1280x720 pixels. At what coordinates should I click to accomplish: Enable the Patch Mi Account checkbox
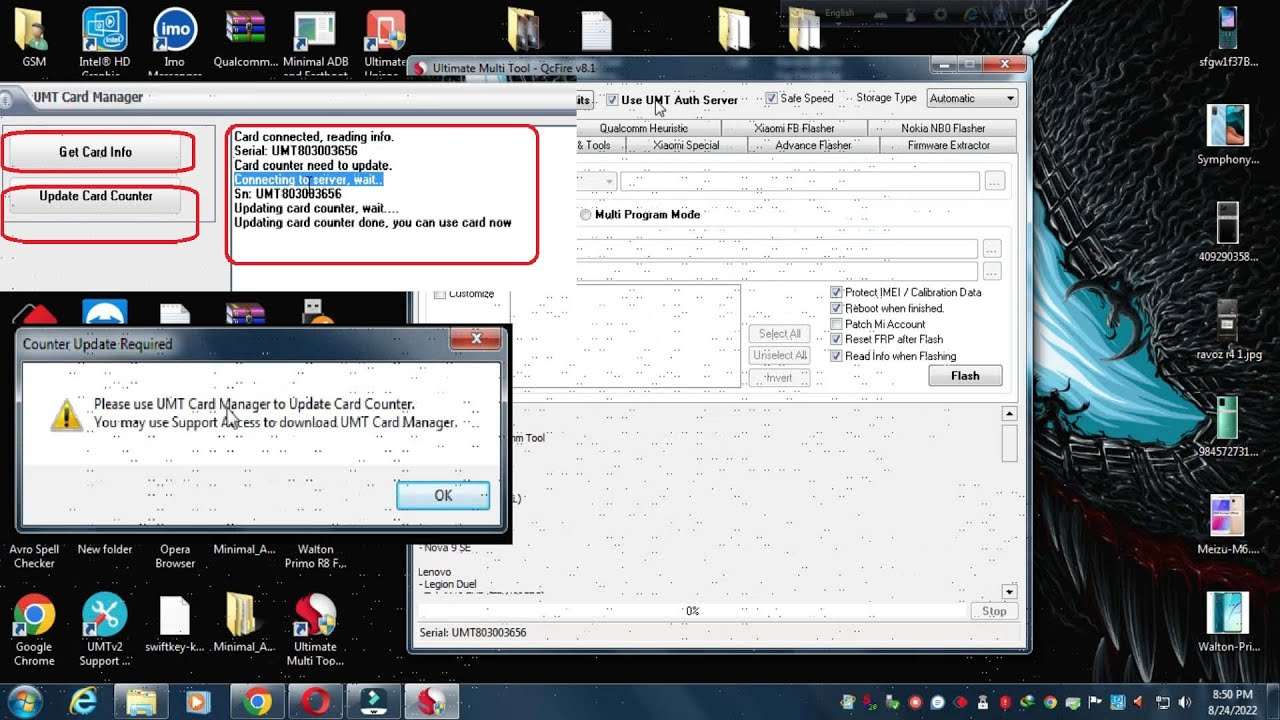point(837,324)
